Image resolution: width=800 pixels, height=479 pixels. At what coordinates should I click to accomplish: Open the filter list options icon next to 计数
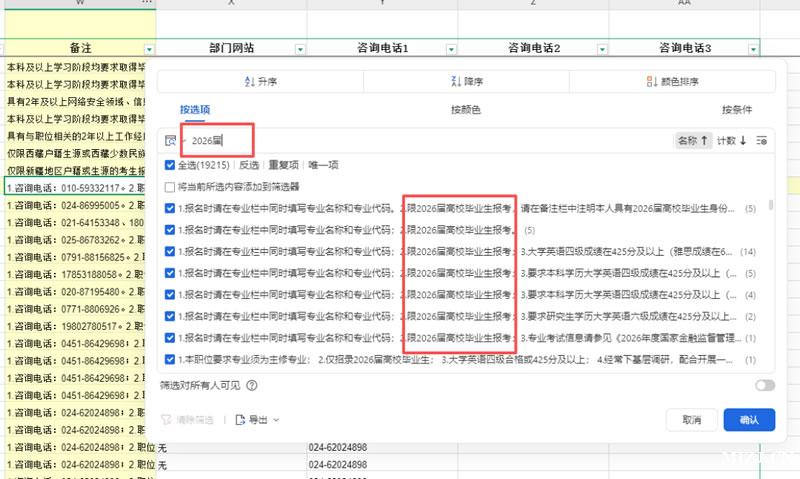[x=762, y=141]
